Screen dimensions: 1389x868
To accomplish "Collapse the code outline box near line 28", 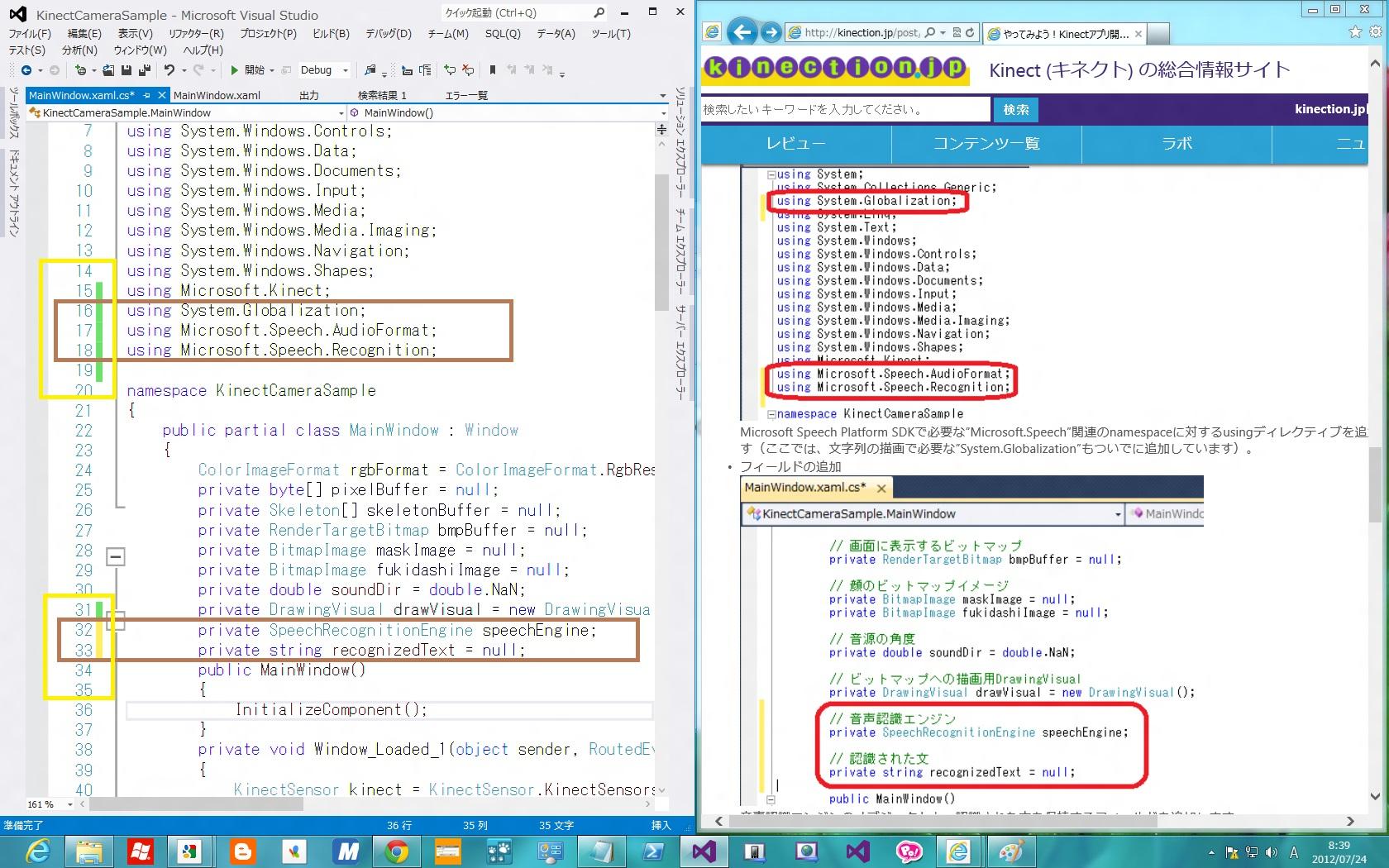I will pyautogui.click(x=116, y=557).
